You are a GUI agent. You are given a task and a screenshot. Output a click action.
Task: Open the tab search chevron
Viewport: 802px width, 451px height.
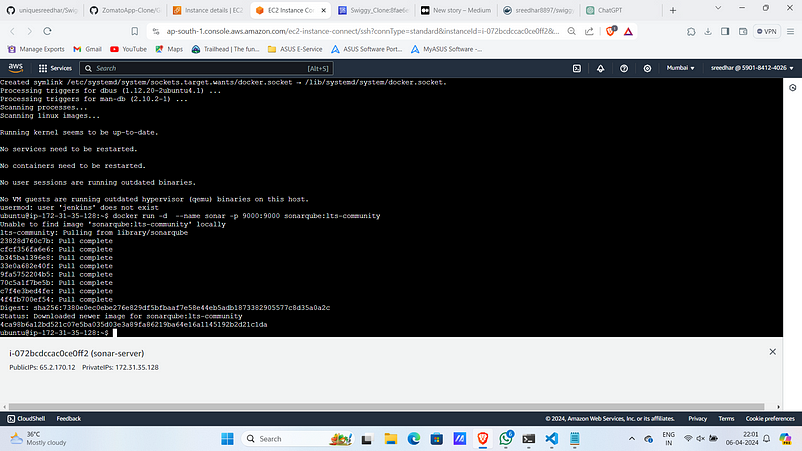click(718, 8)
